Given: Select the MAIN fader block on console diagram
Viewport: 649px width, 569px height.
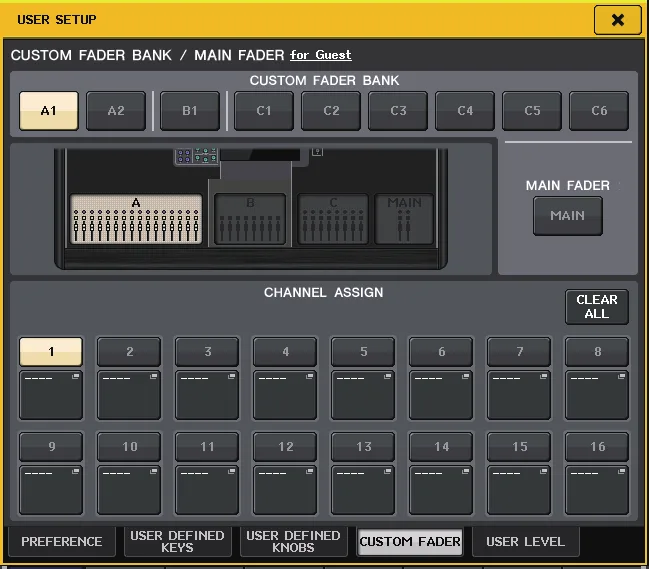Looking at the screenshot, I should pos(404,219).
